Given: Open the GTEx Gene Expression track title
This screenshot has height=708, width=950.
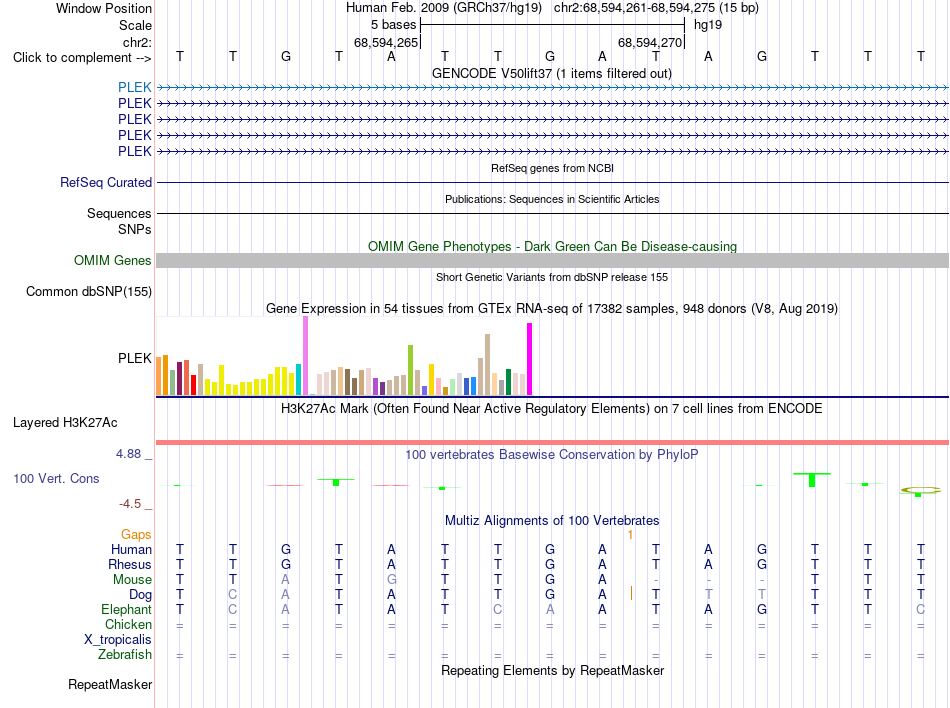Looking at the screenshot, I should (551, 308).
